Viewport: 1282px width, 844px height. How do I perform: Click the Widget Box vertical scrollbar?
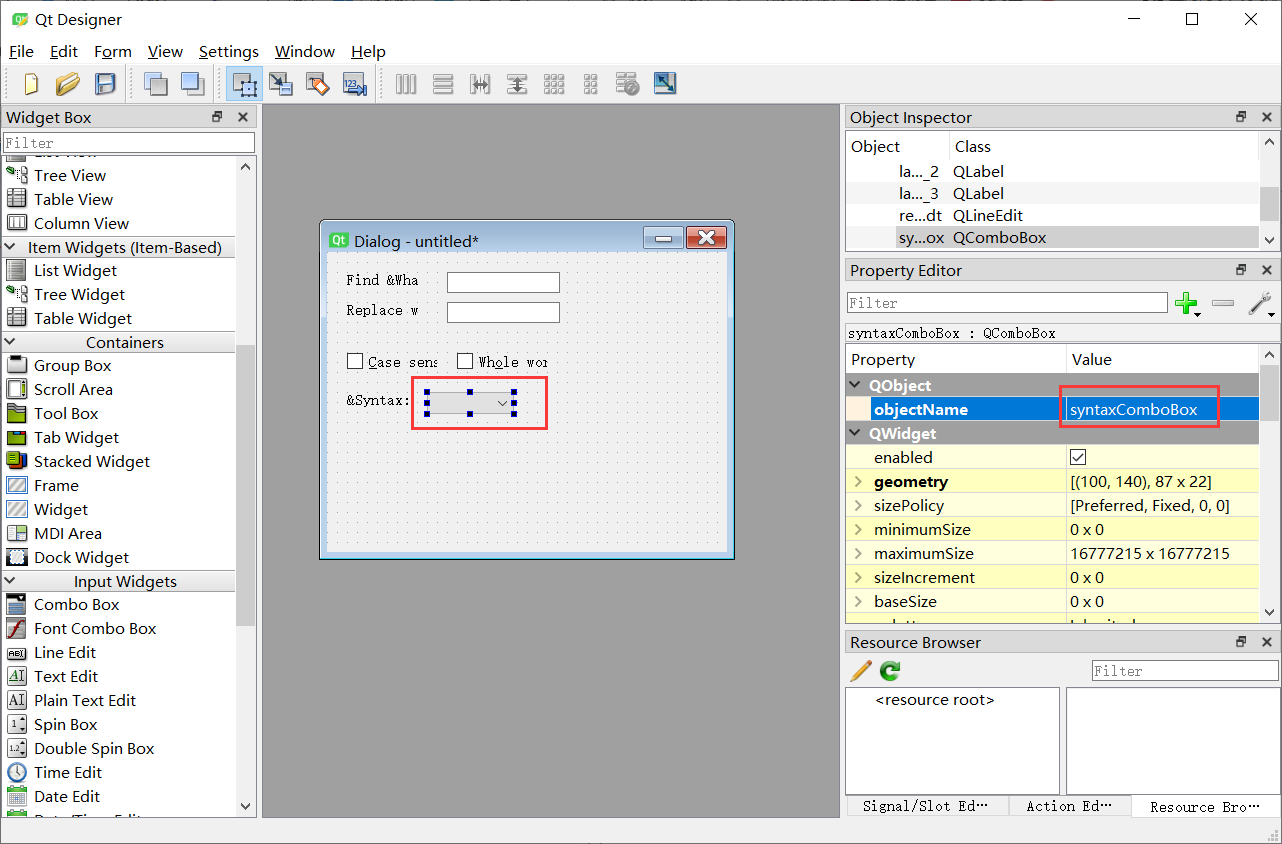[x=246, y=485]
